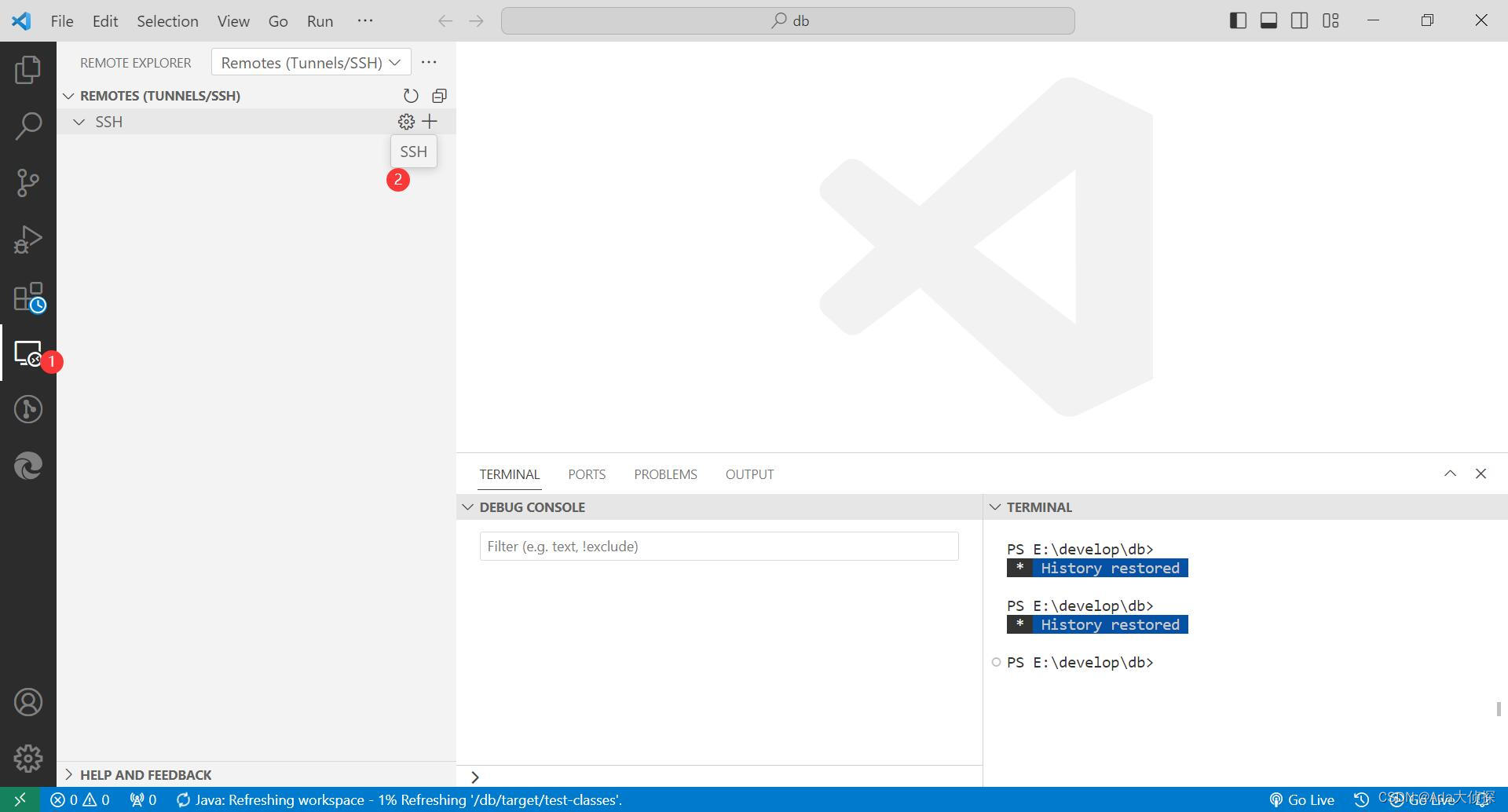Open the Accounts icon in activity bar
Screen dimensions: 1508x812
pos(28,702)
